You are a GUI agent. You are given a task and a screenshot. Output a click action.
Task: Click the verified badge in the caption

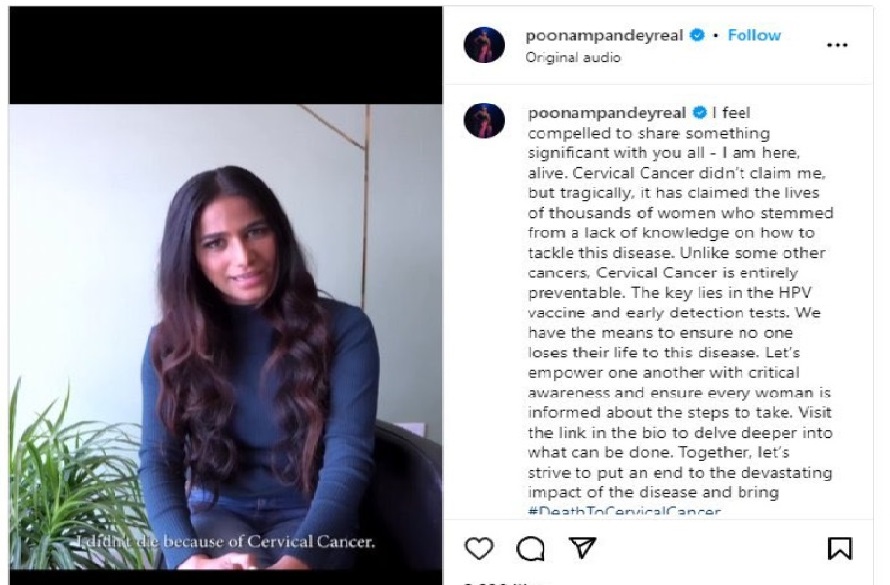[x=700, y=113]
